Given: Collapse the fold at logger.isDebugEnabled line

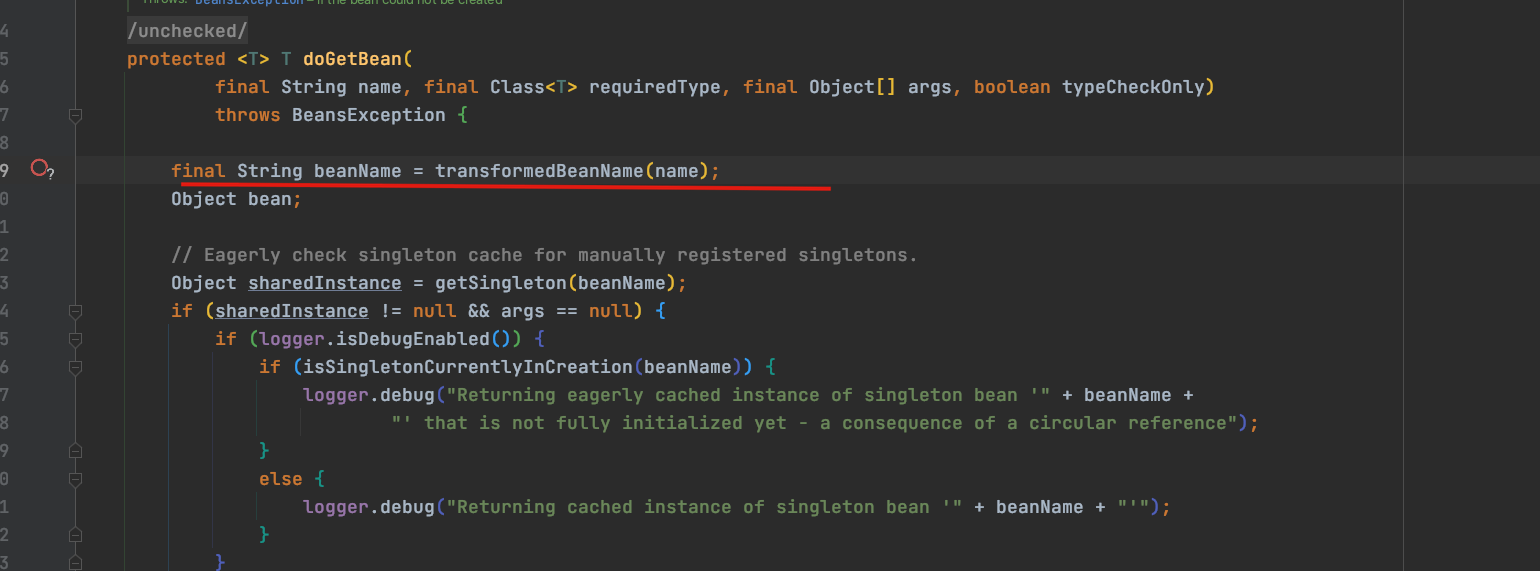Looking at the screenshot, I should pyautogui.click(x=74, y=340).
